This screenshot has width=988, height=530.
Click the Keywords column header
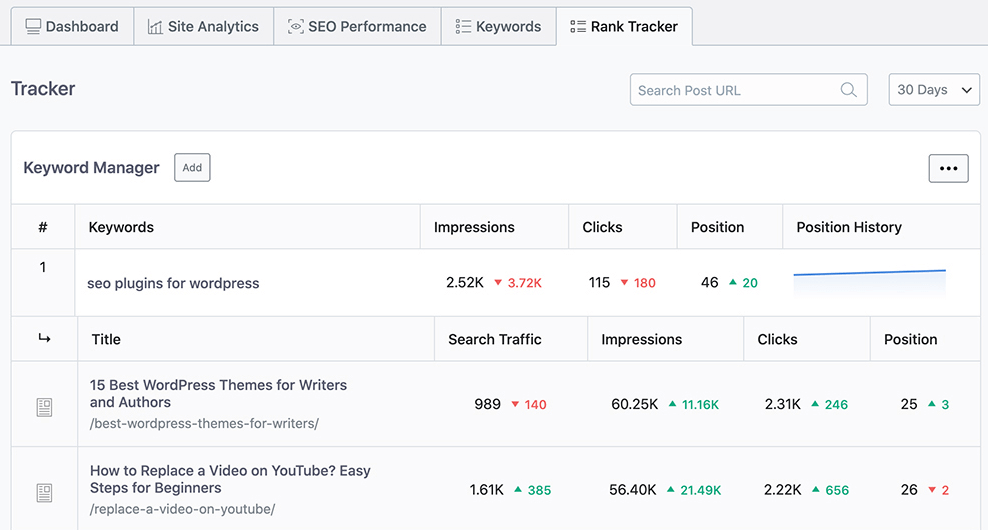click(121, 227)
